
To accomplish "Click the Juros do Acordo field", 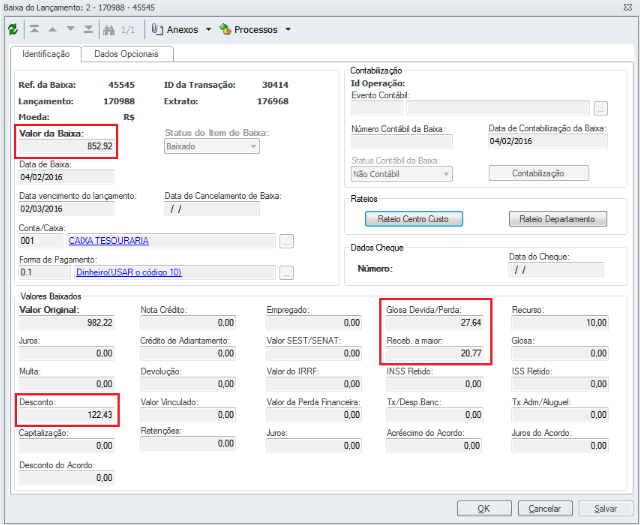I will [x=560, y=446].
